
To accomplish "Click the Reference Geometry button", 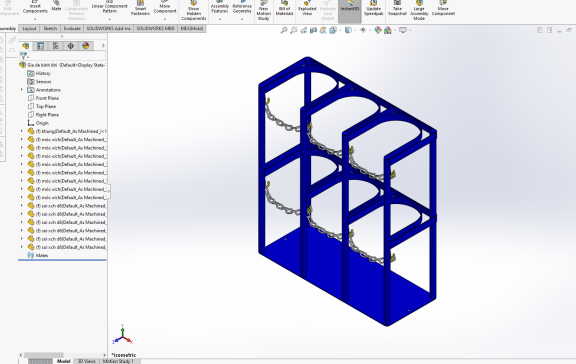I will click(x=242, y=8).
